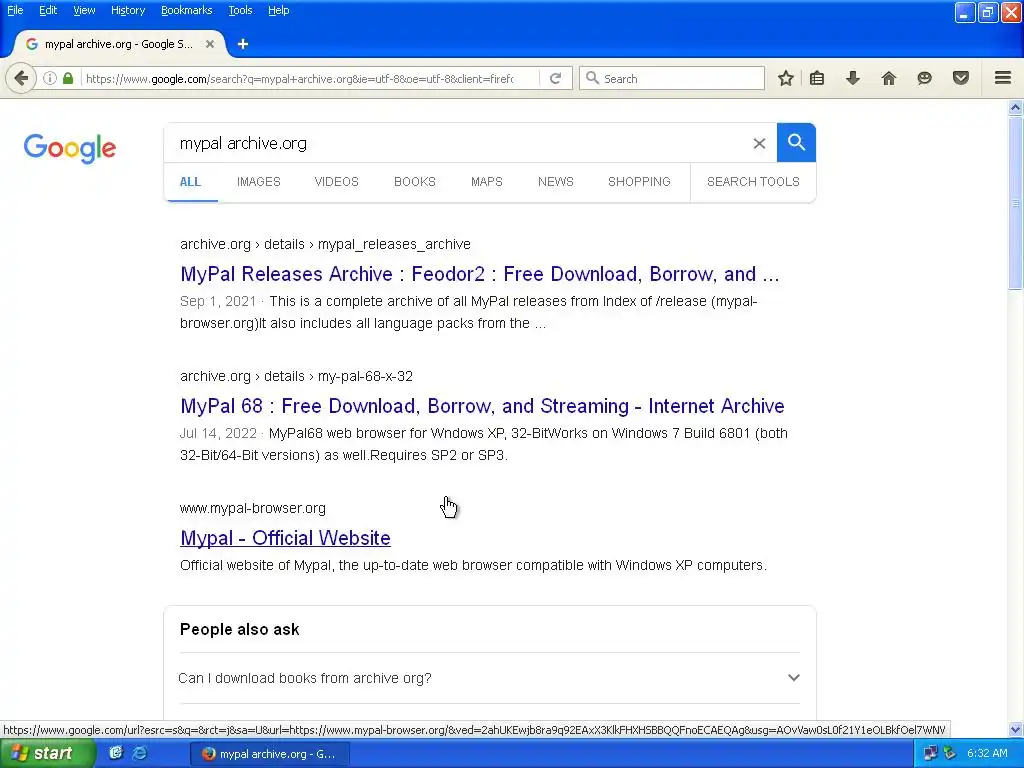
Task: Reload the page with the refresh icon
Action: (x=556, y=78)
